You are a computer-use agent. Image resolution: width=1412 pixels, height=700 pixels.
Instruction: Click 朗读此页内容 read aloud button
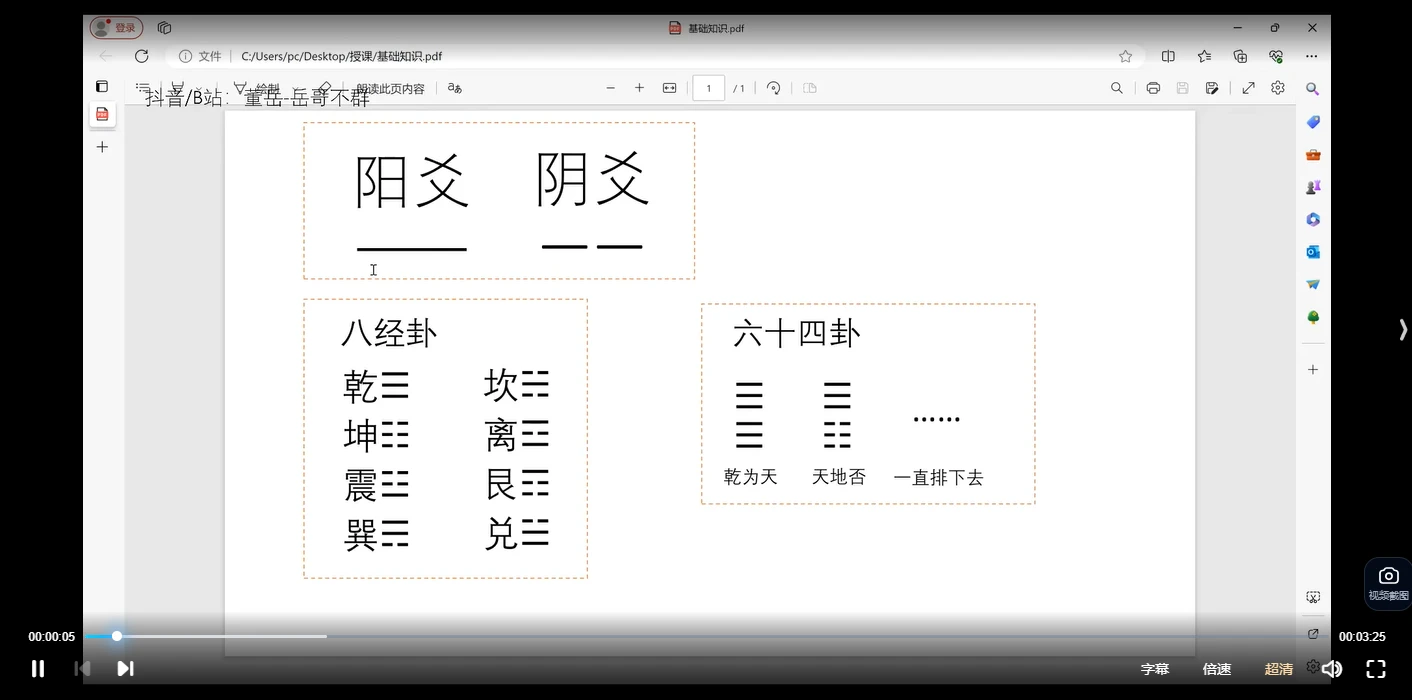point(390,89)
